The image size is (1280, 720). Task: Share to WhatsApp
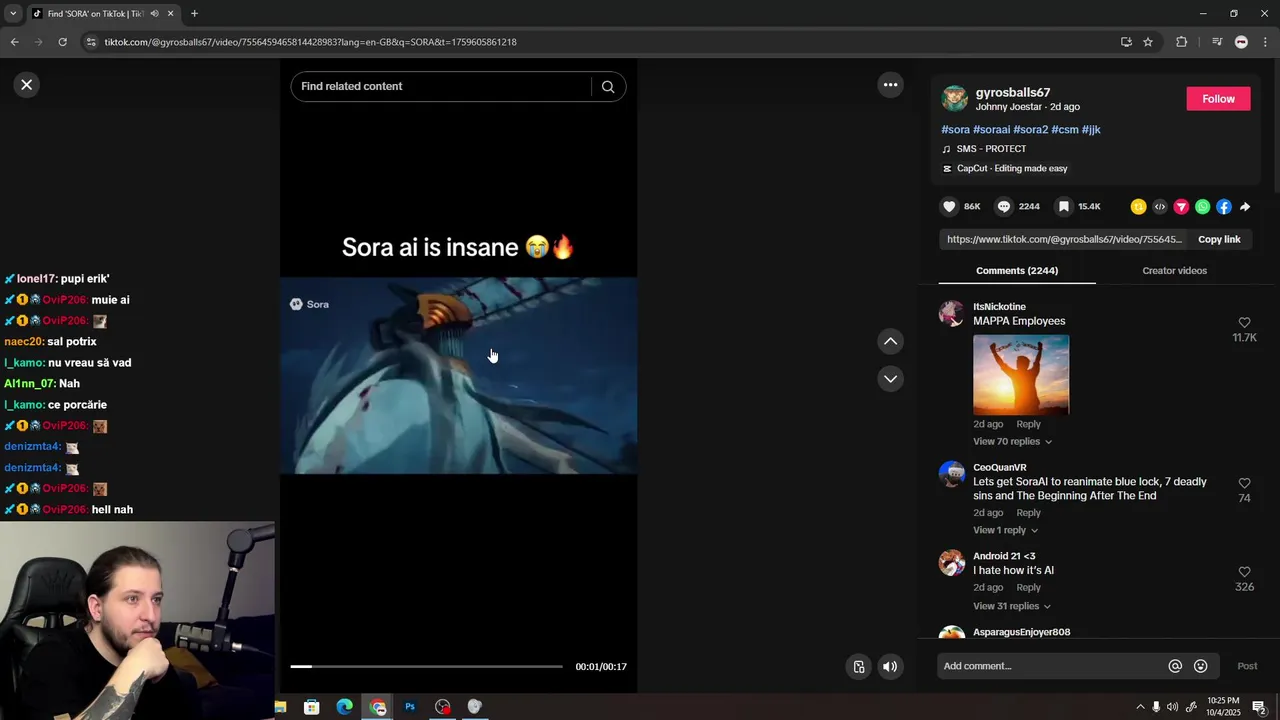[x=1203, y=207]
